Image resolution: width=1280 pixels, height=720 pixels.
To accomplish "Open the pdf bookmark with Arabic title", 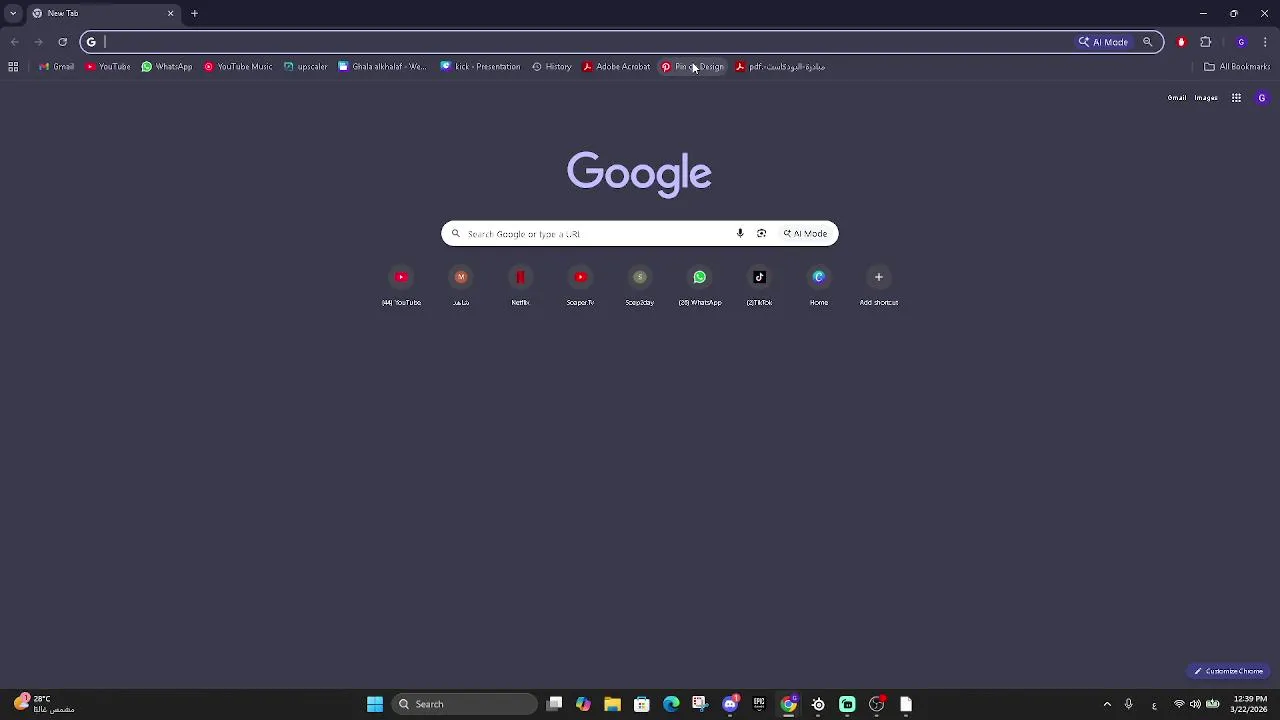I will coord(780,67).
